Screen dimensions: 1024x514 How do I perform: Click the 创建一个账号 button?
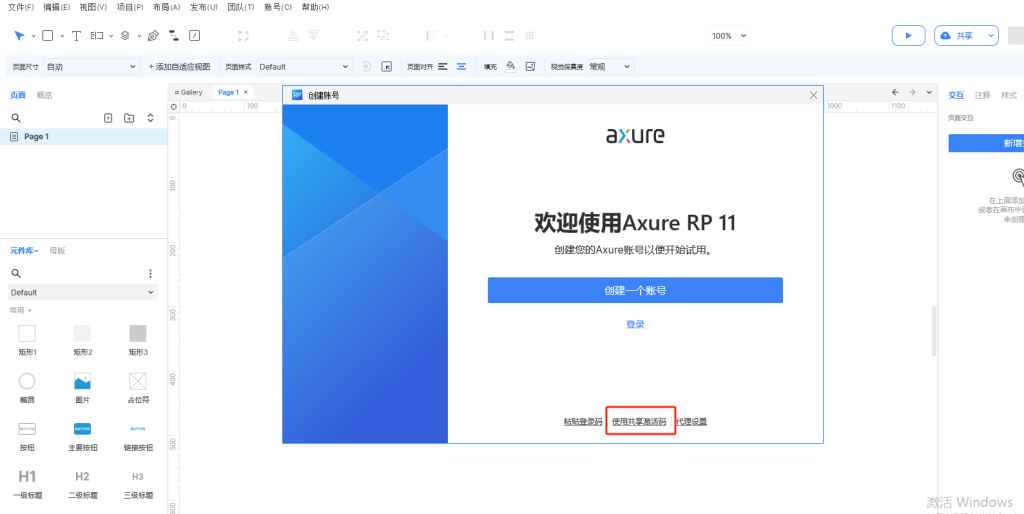point(635,290)
